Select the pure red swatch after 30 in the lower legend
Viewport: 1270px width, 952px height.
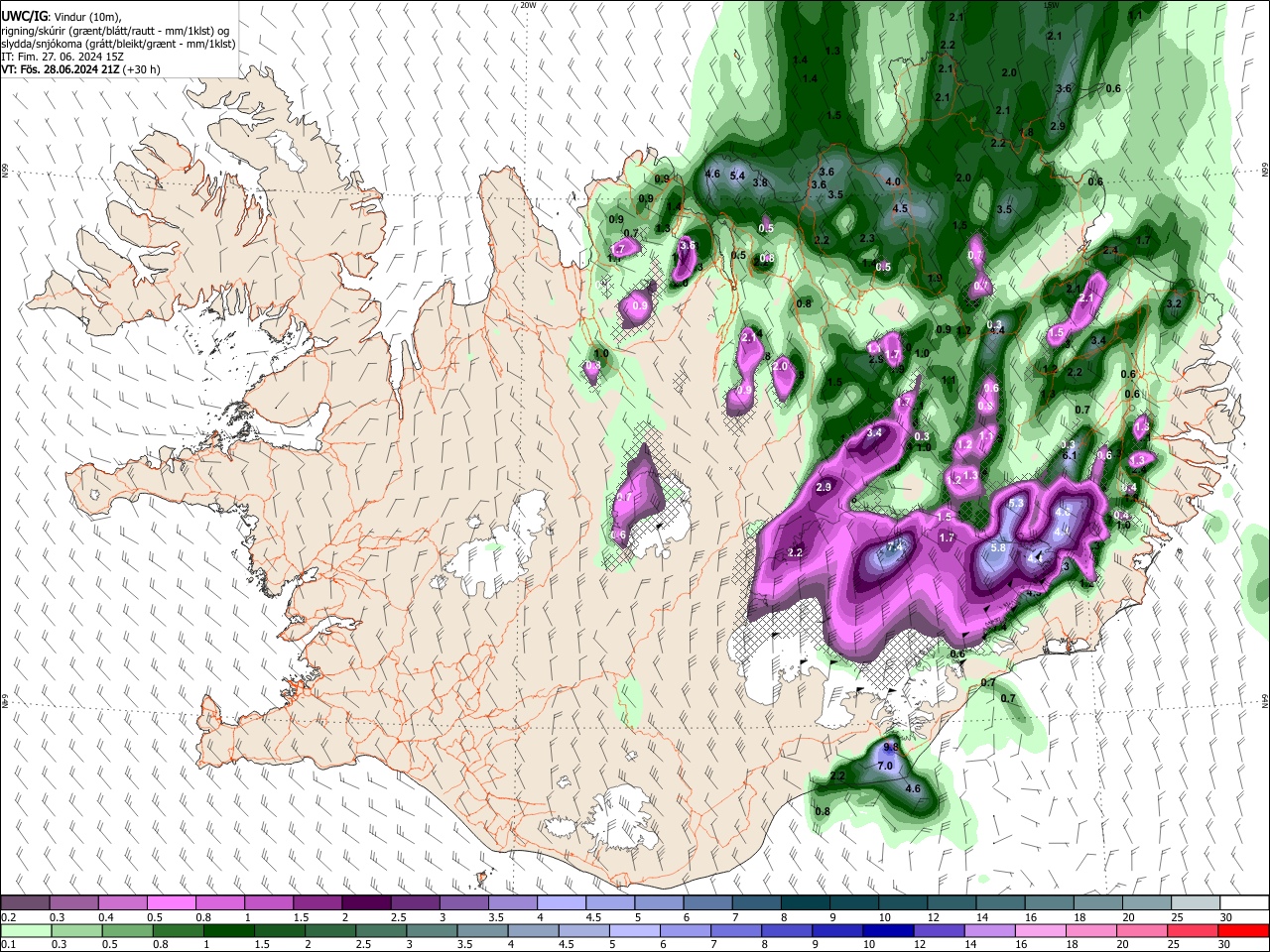tap(1242, 930)
